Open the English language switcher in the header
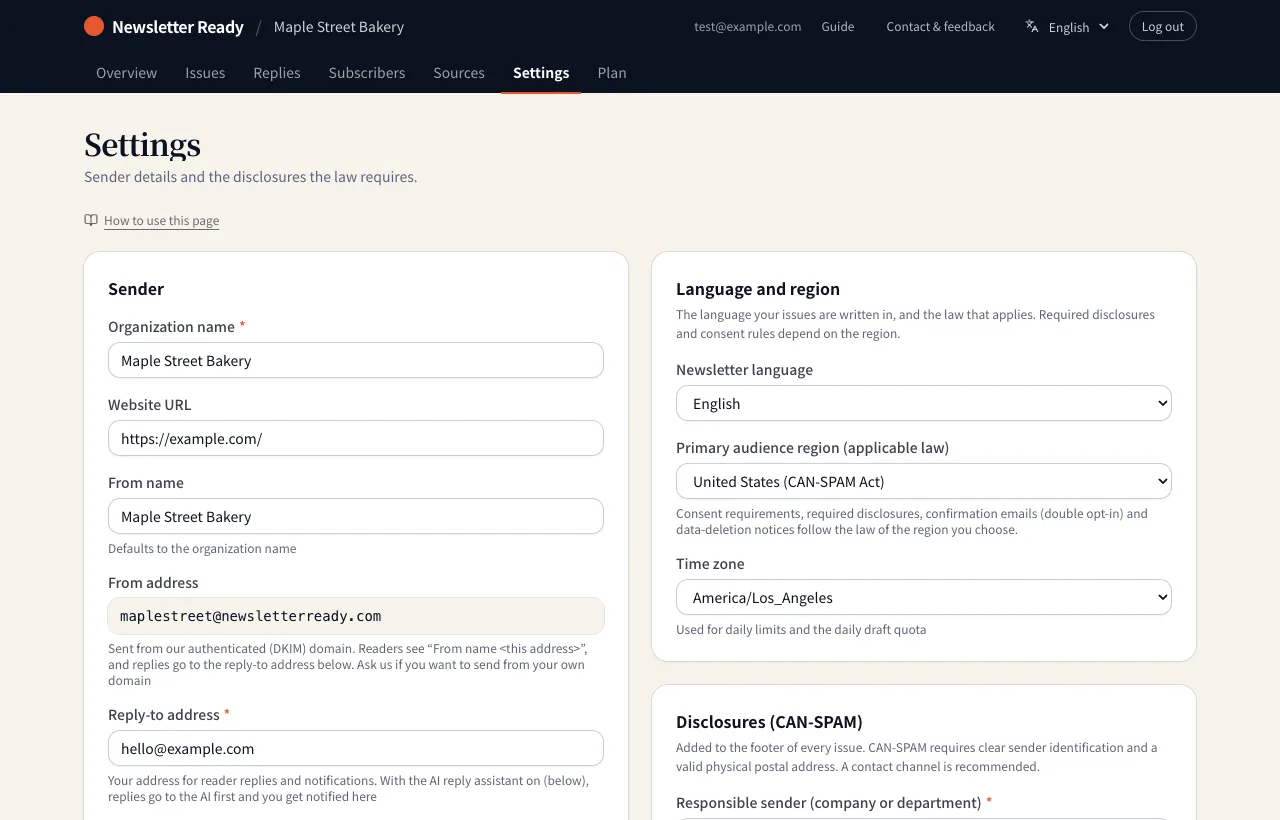The image size is (1280, 820). coord(1068,27)
